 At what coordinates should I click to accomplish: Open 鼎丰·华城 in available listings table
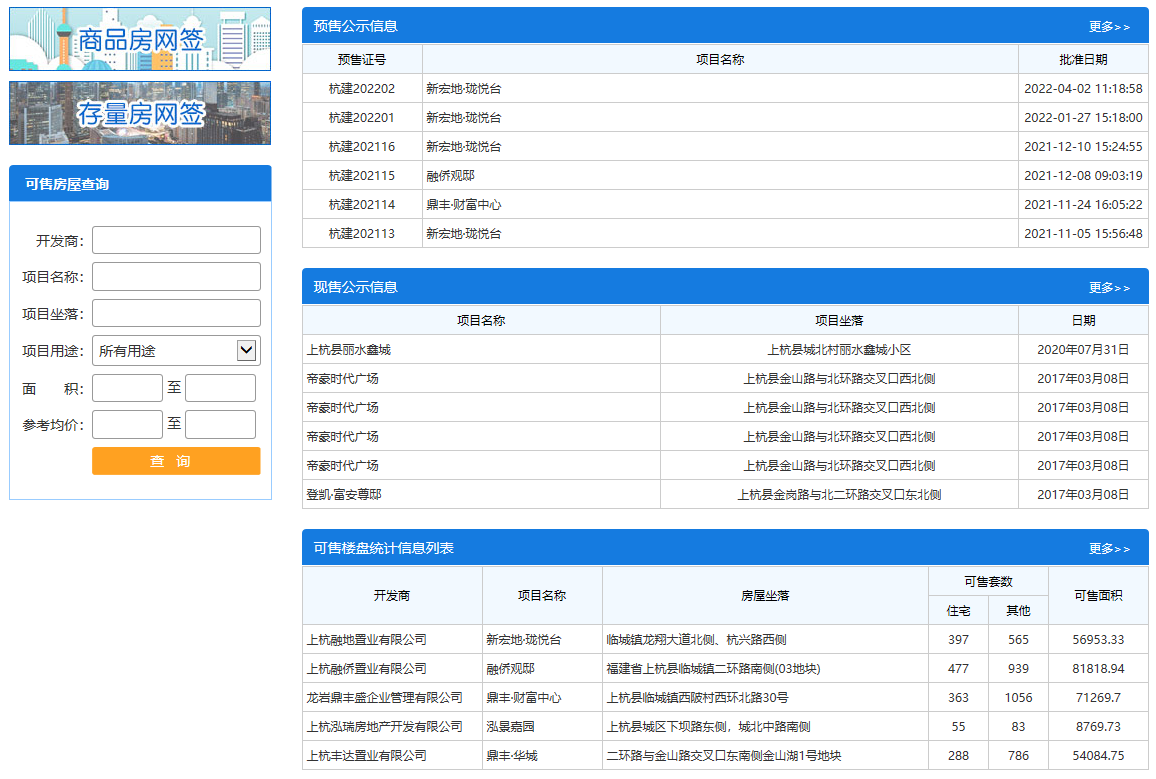[512, 756]
